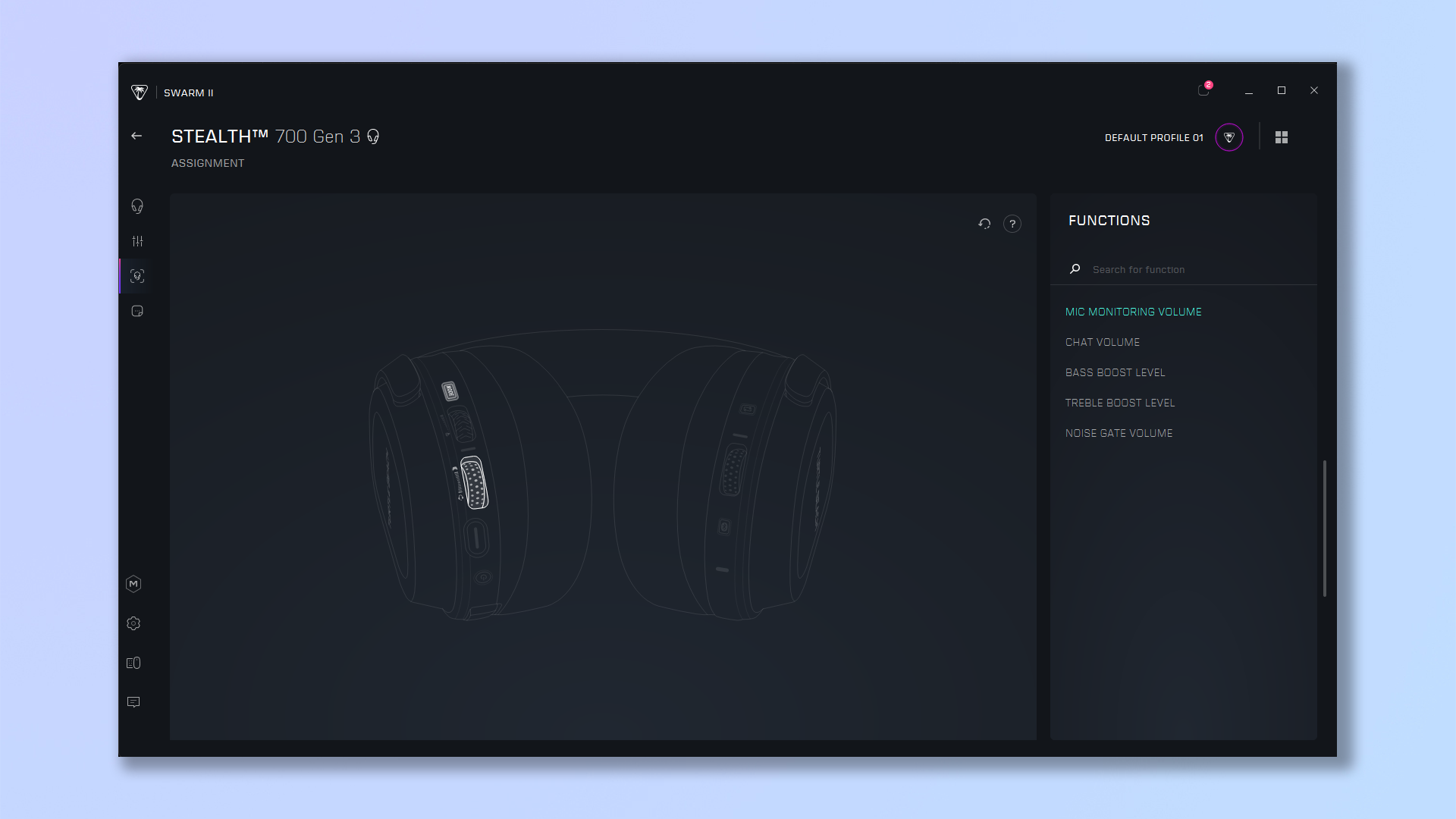Screen dimensions: 1456x819
Task: Click the reset/undo rotation button
Action: coord(984,223)
